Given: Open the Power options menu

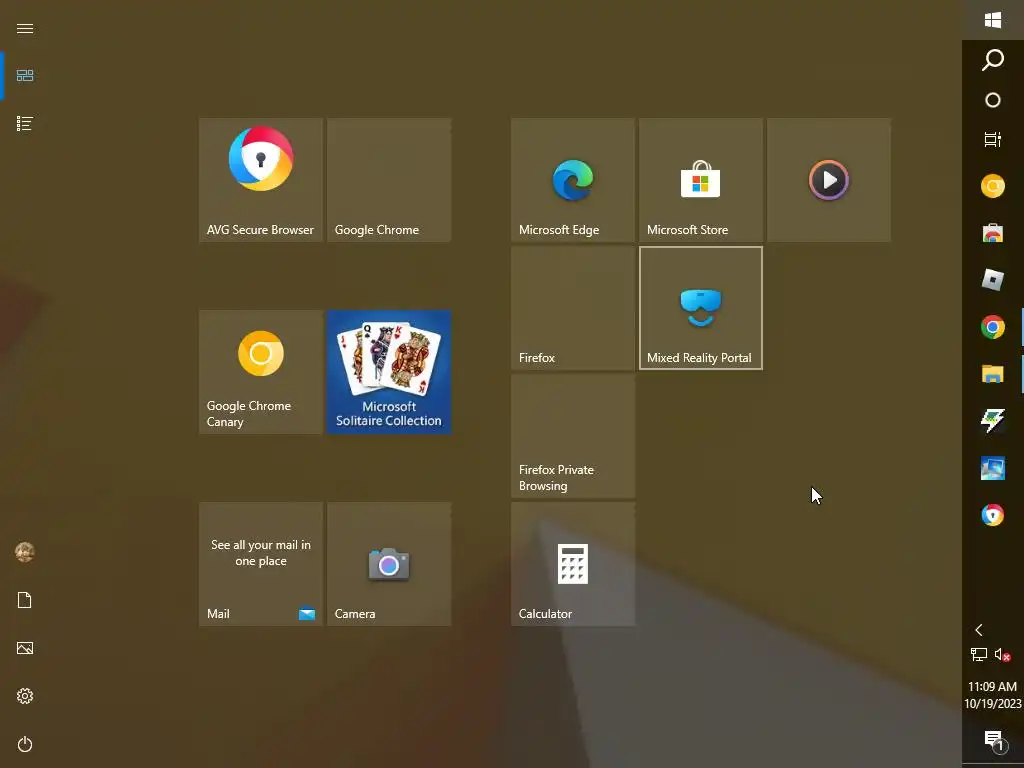Looking at the screenshot, I should [x=25, y=744].
